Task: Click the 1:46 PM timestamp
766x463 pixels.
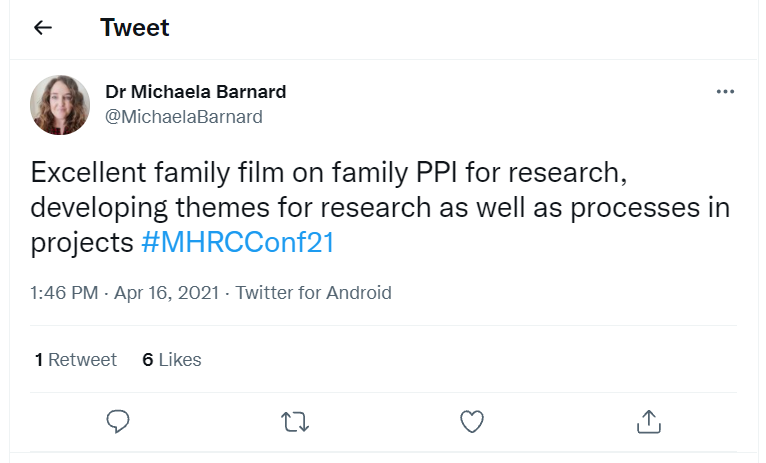Action: point(64,293)
